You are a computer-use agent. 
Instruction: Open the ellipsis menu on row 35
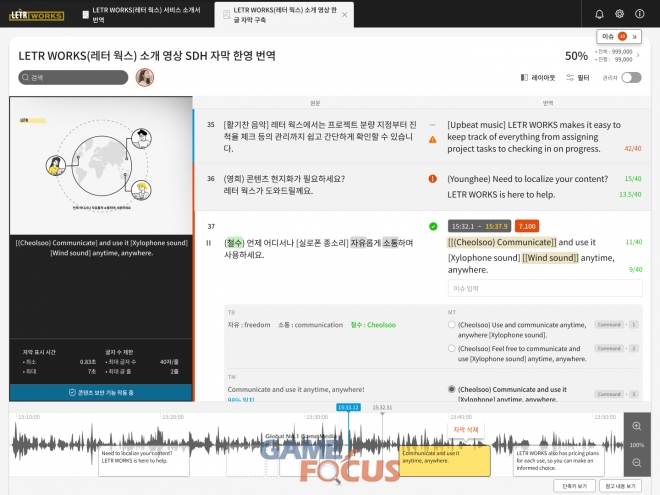tap(432, 125)
